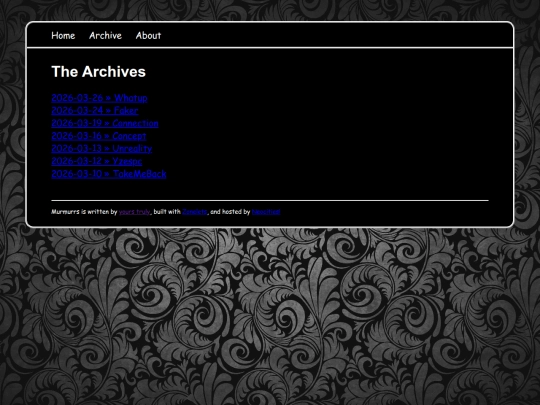Follow the 'yours truly' footer link
Screen dimensions: 540x405
tap(135, 212)
